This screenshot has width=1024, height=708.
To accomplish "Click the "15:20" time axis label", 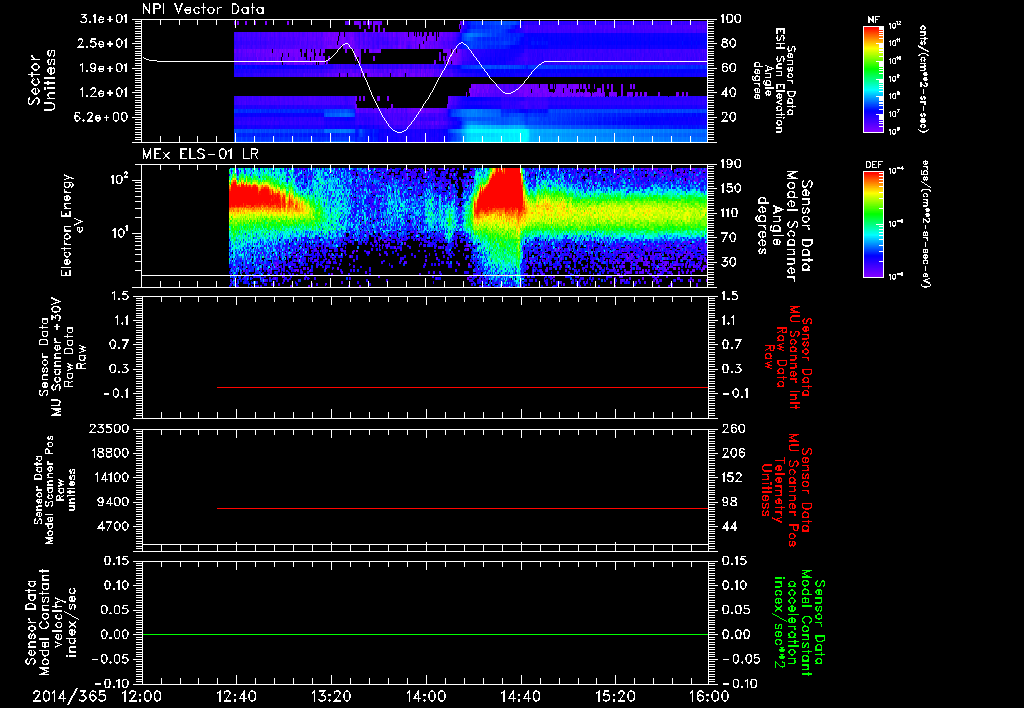I will pyautogui.click(x=615, y=696).
